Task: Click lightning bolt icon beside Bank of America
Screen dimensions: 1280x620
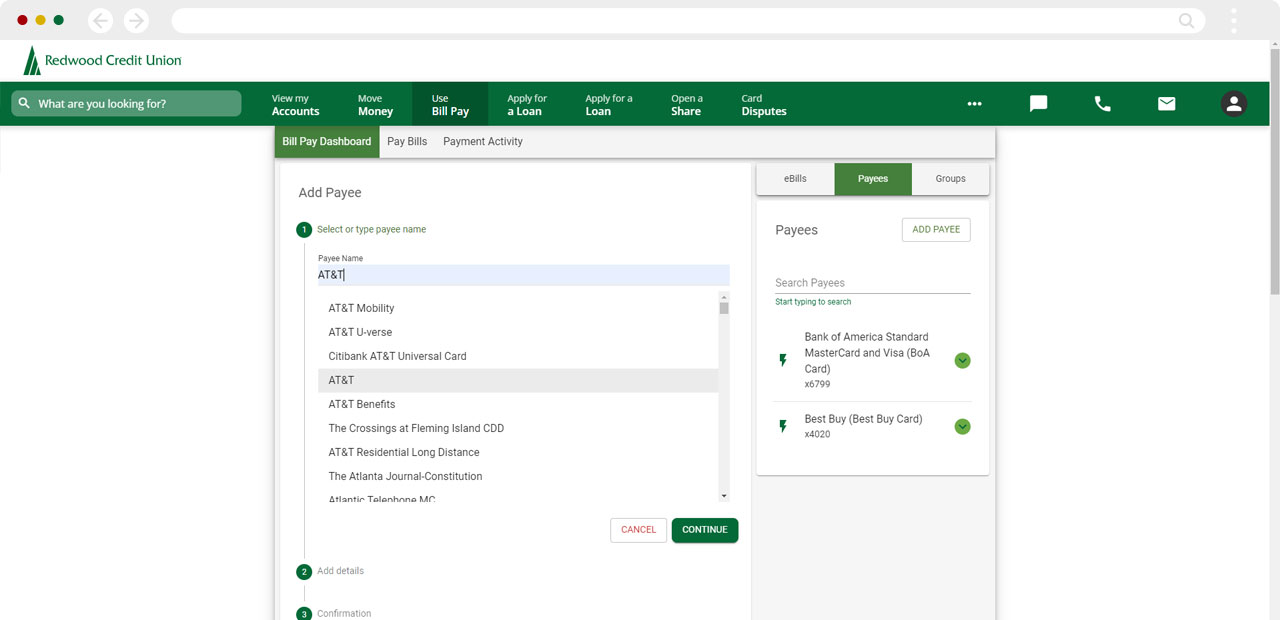Action: 783,360
